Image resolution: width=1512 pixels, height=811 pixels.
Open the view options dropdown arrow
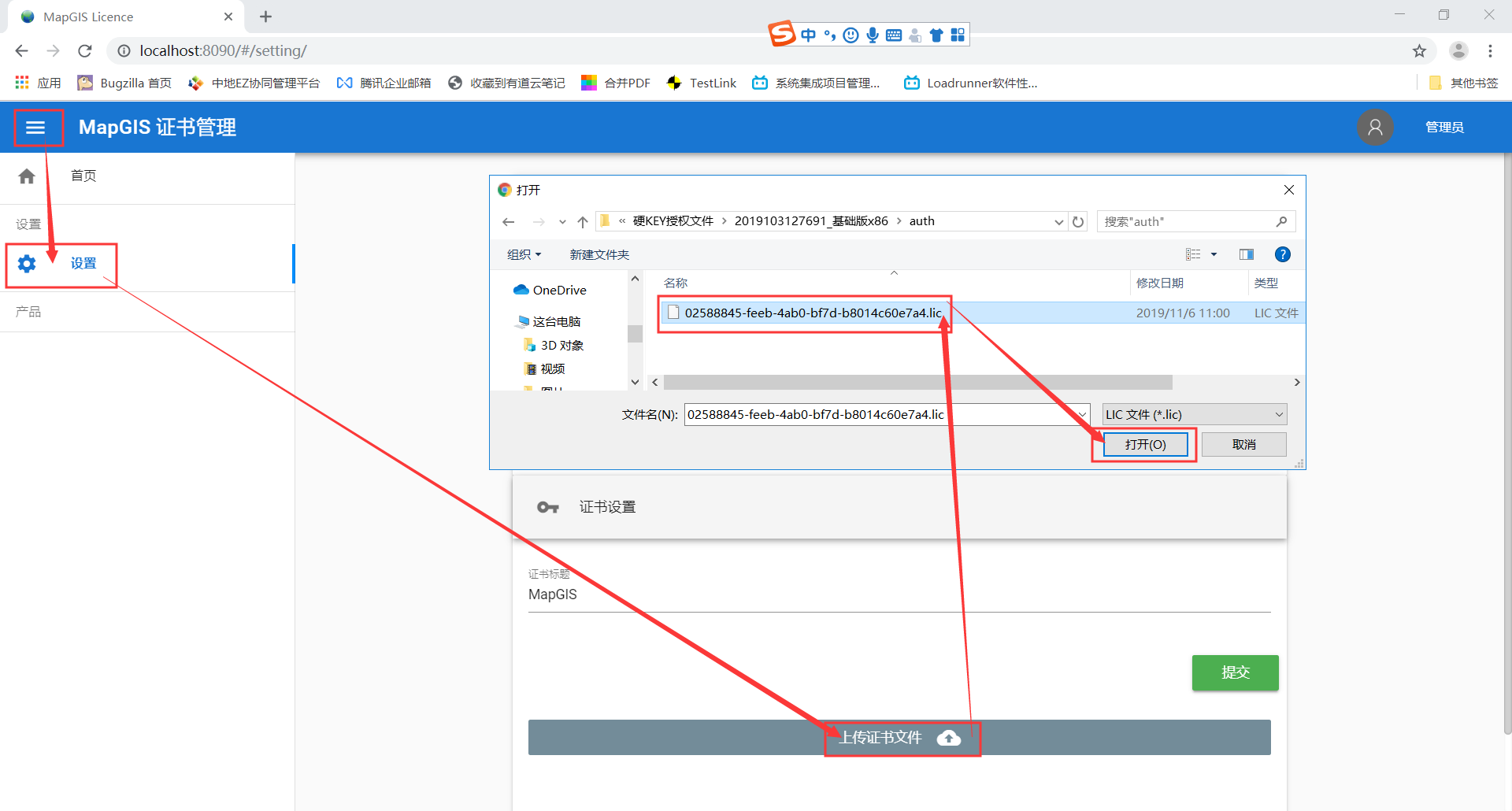[1214, 254]
